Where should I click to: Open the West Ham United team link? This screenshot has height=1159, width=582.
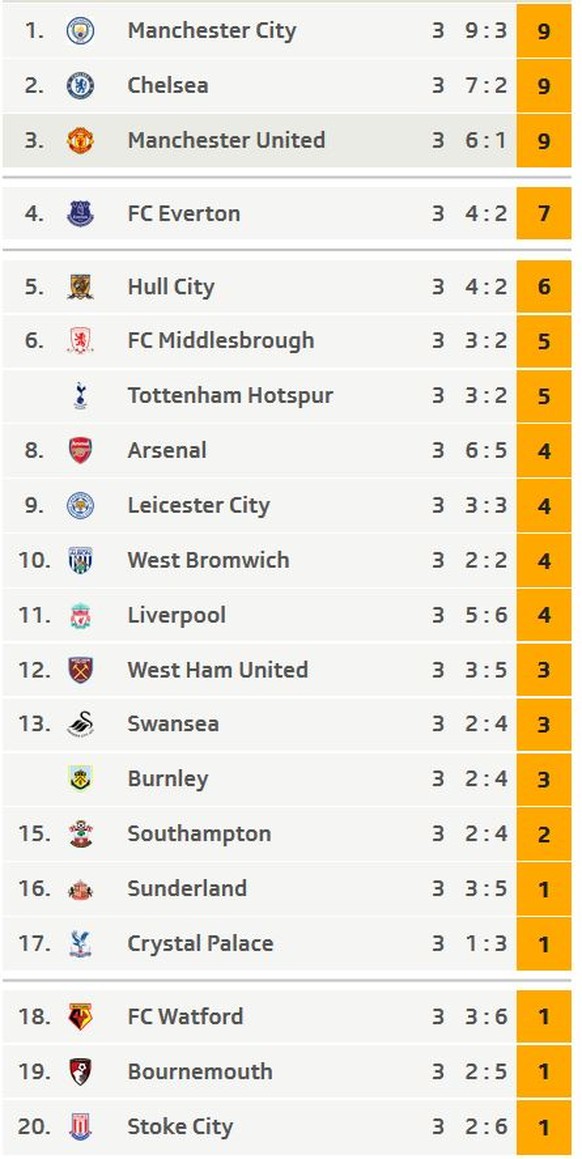pyautogui.click(x=217, y=670)
